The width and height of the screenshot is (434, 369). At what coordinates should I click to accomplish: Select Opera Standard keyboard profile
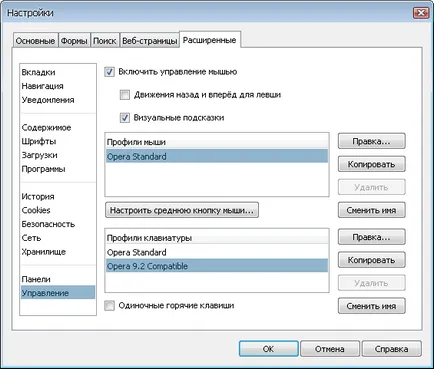coord(217,252)
